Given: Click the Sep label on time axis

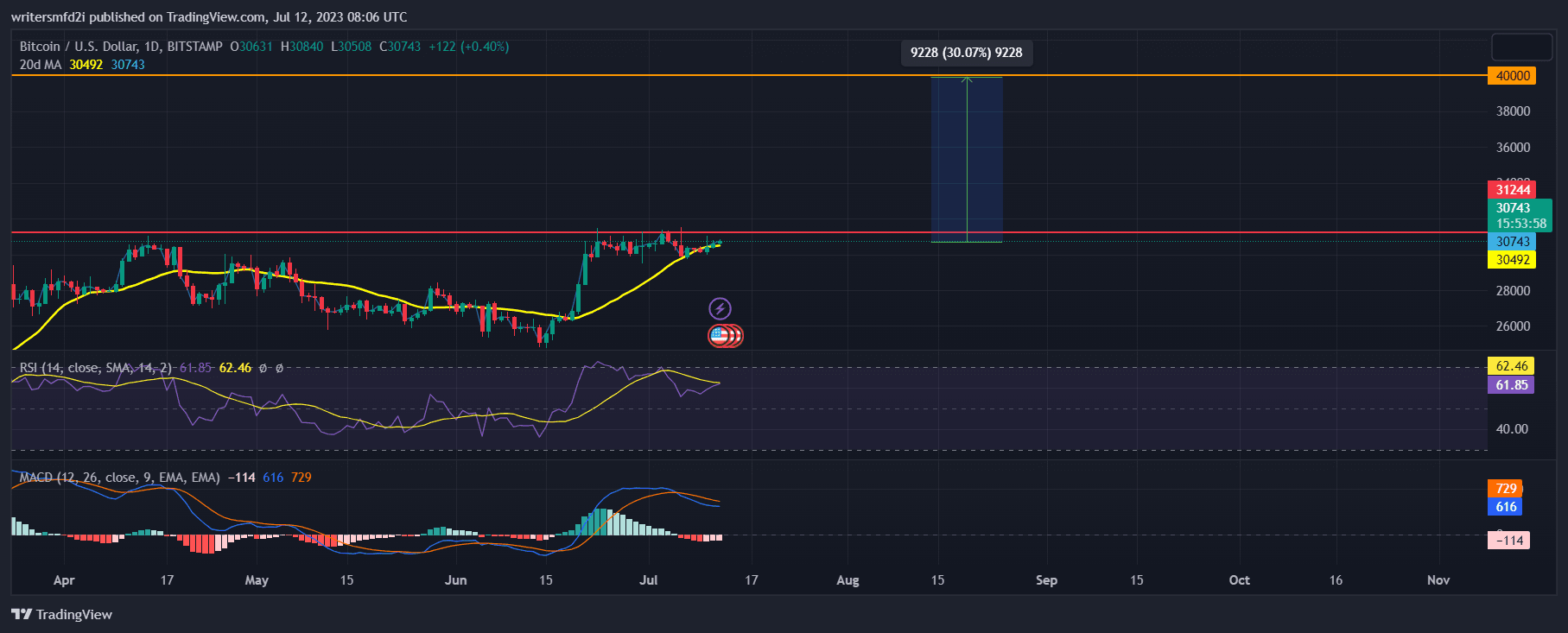Looking at the screenshot, I should click(x=1046, y=580).
